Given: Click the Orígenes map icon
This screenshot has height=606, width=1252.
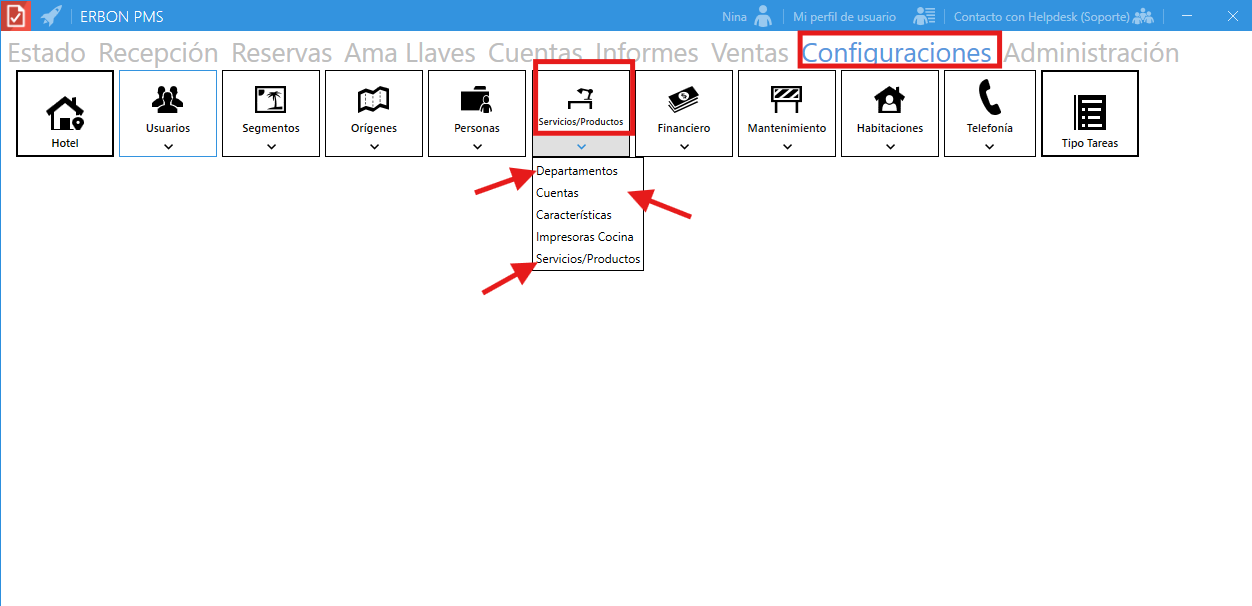Looking at the screenshot, I should (374, 99).
